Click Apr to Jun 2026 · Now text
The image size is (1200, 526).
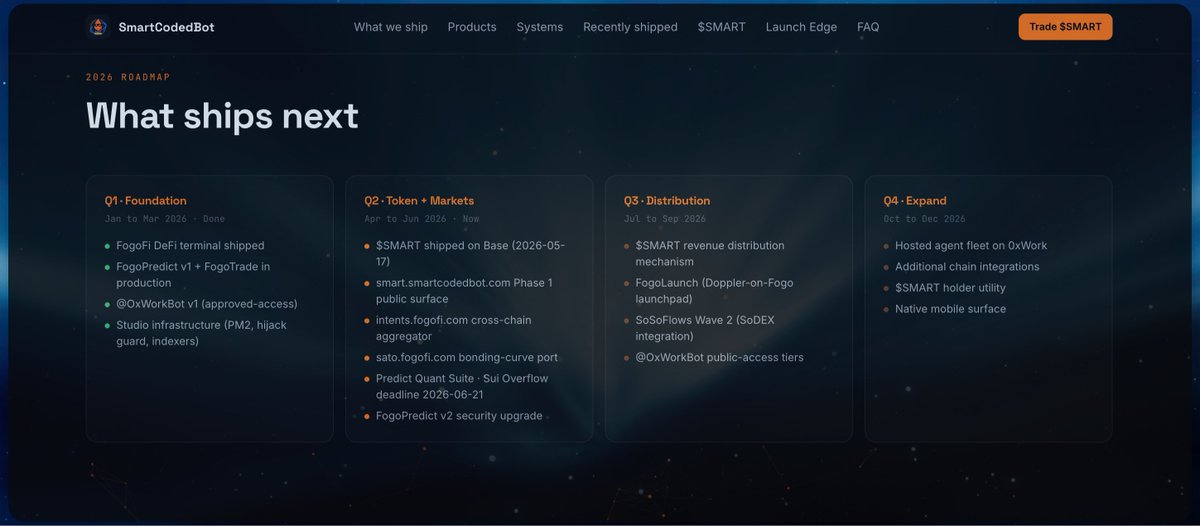pyautogui.click(x=422, y=219)
